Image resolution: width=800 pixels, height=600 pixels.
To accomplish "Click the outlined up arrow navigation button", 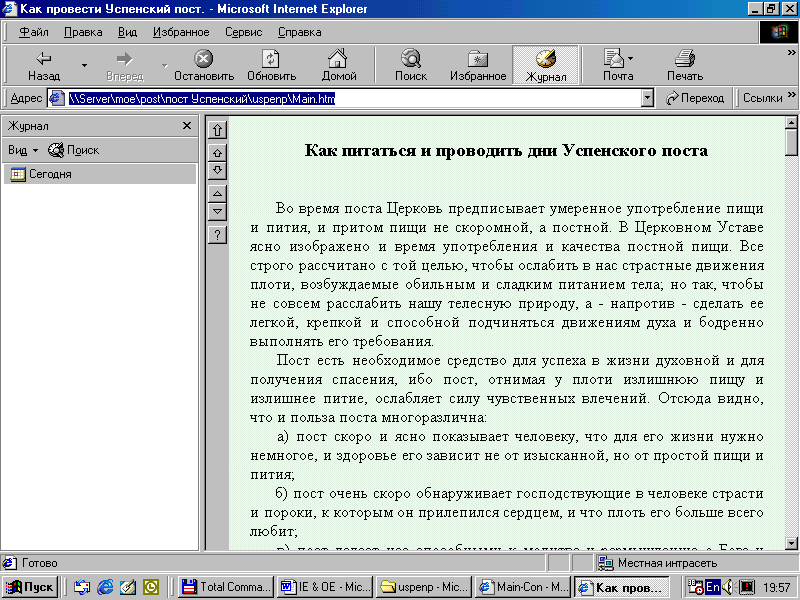I will tap(217, 153).
